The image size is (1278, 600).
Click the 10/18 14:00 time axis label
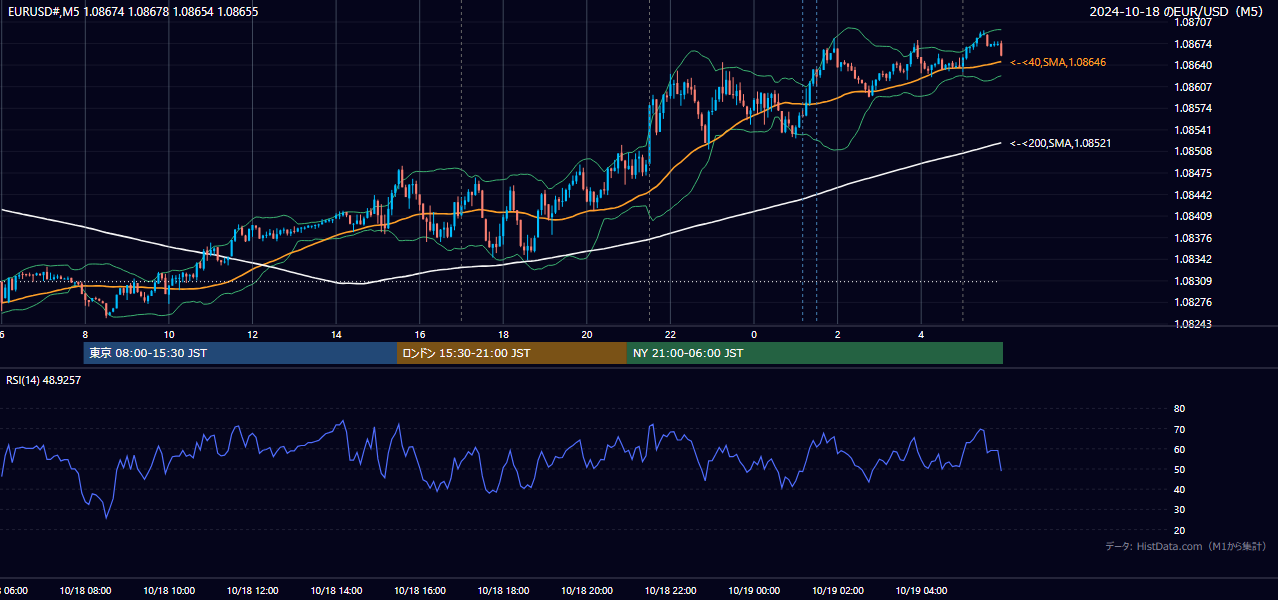point(336,590)
